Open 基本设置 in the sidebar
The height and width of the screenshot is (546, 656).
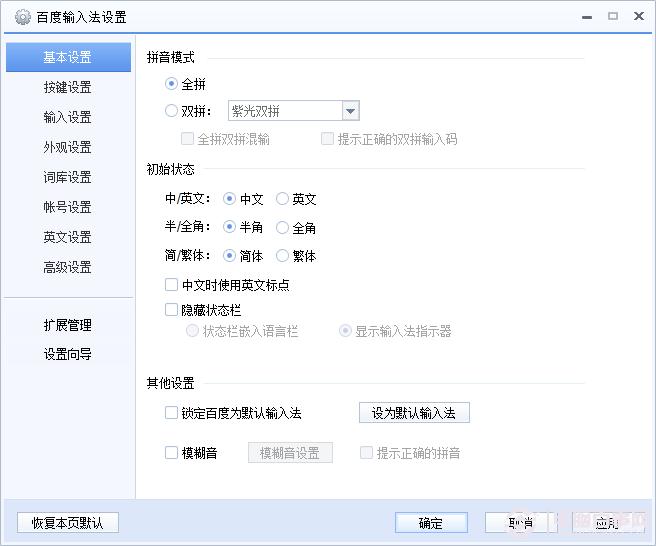[68, 57]
